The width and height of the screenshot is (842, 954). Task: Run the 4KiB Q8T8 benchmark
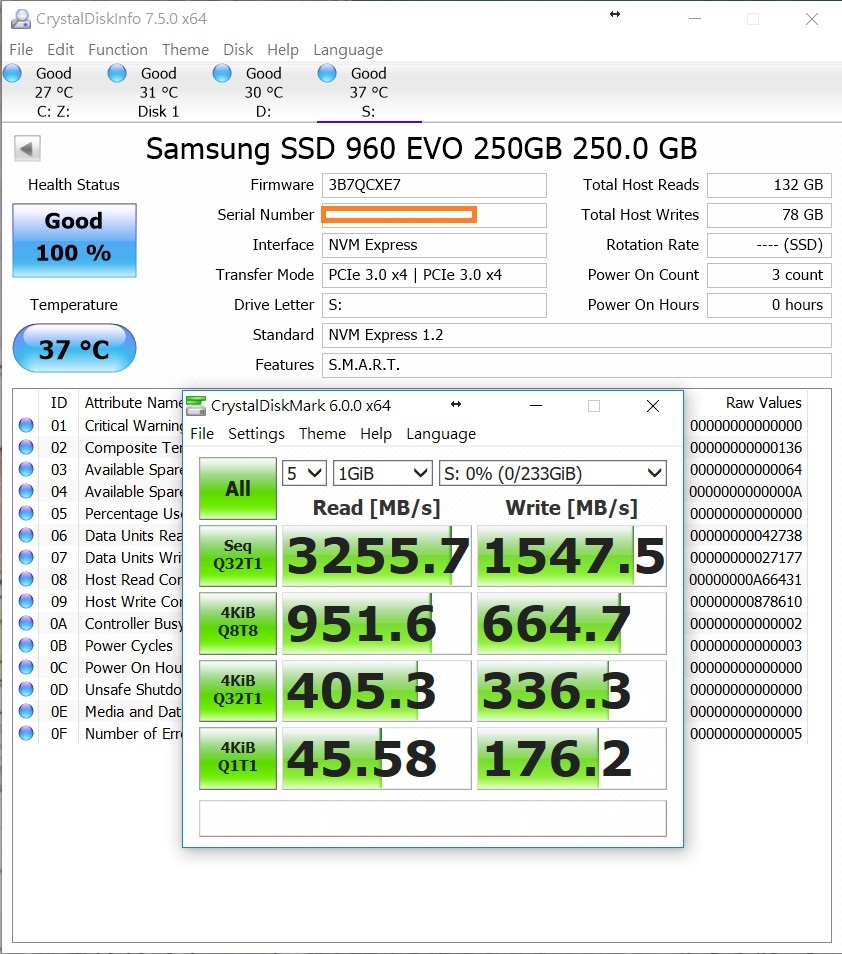pos(238,623)
